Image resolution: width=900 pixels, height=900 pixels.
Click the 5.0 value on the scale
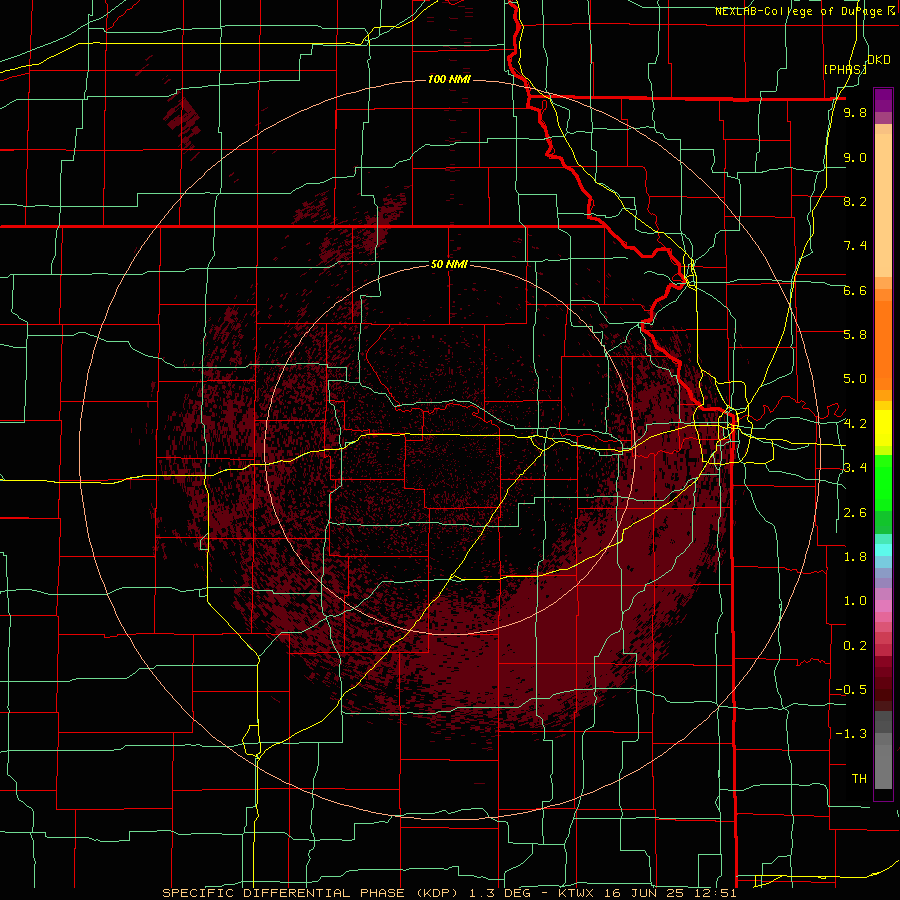[x=855, y=379]
